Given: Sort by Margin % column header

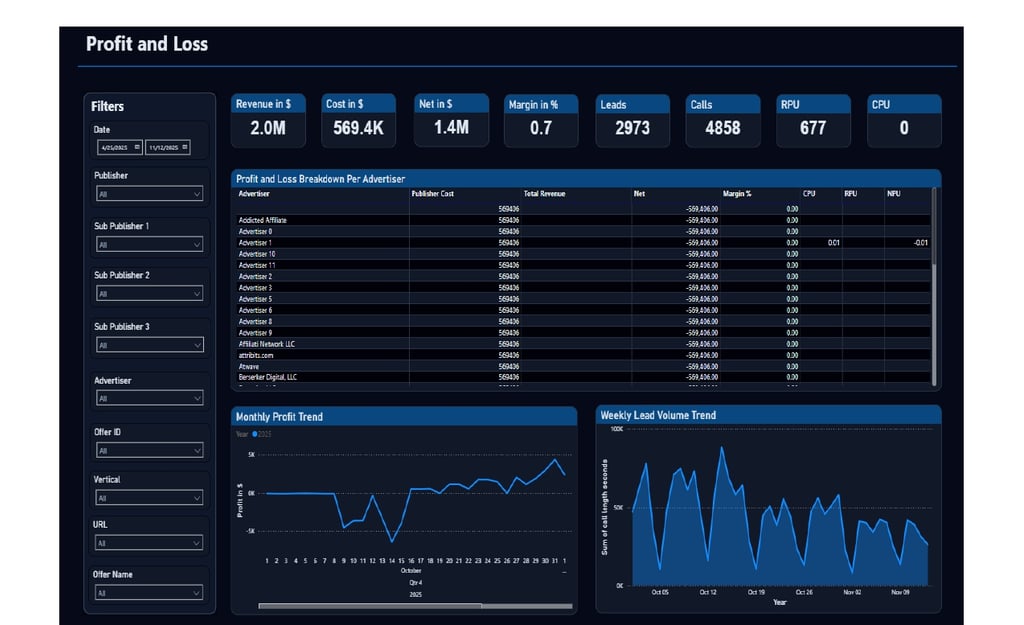Looking at the screenshot, I should pyautogui.click(x=737, y=193).
